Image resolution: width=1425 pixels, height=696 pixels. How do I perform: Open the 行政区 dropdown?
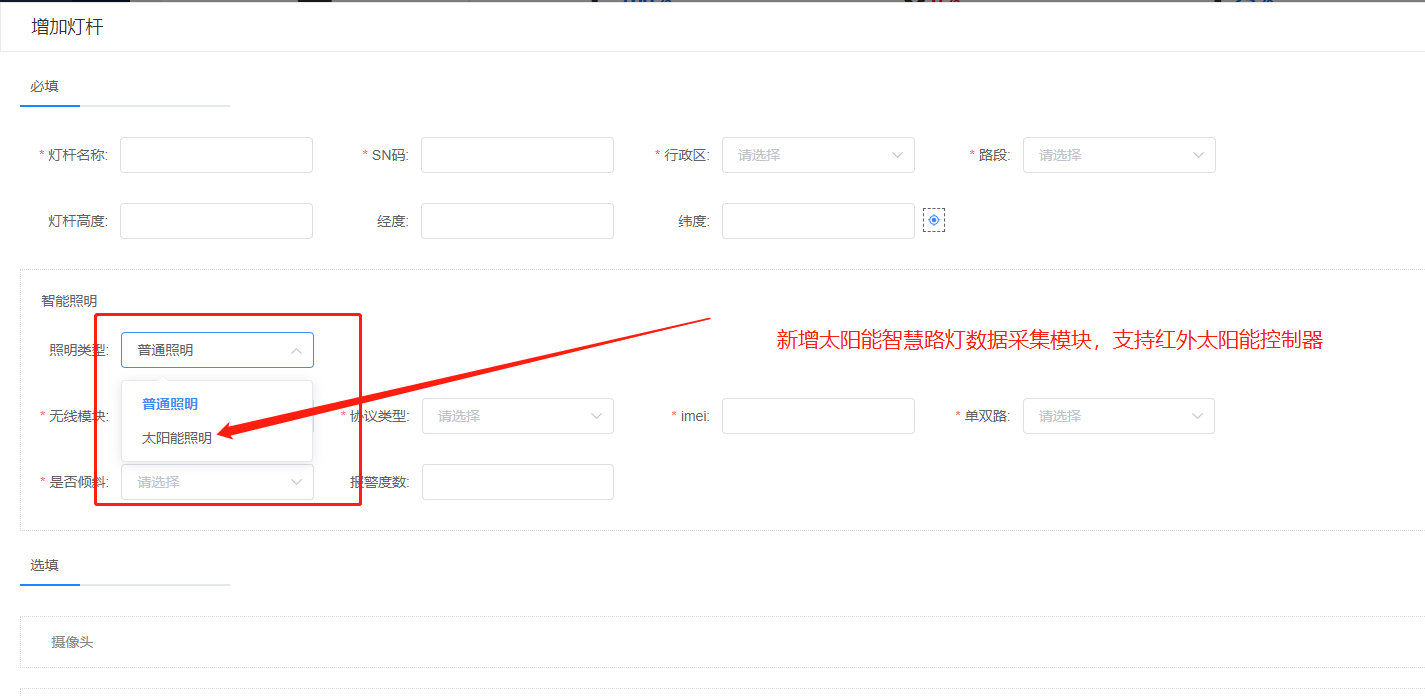[x=818, y=155]
